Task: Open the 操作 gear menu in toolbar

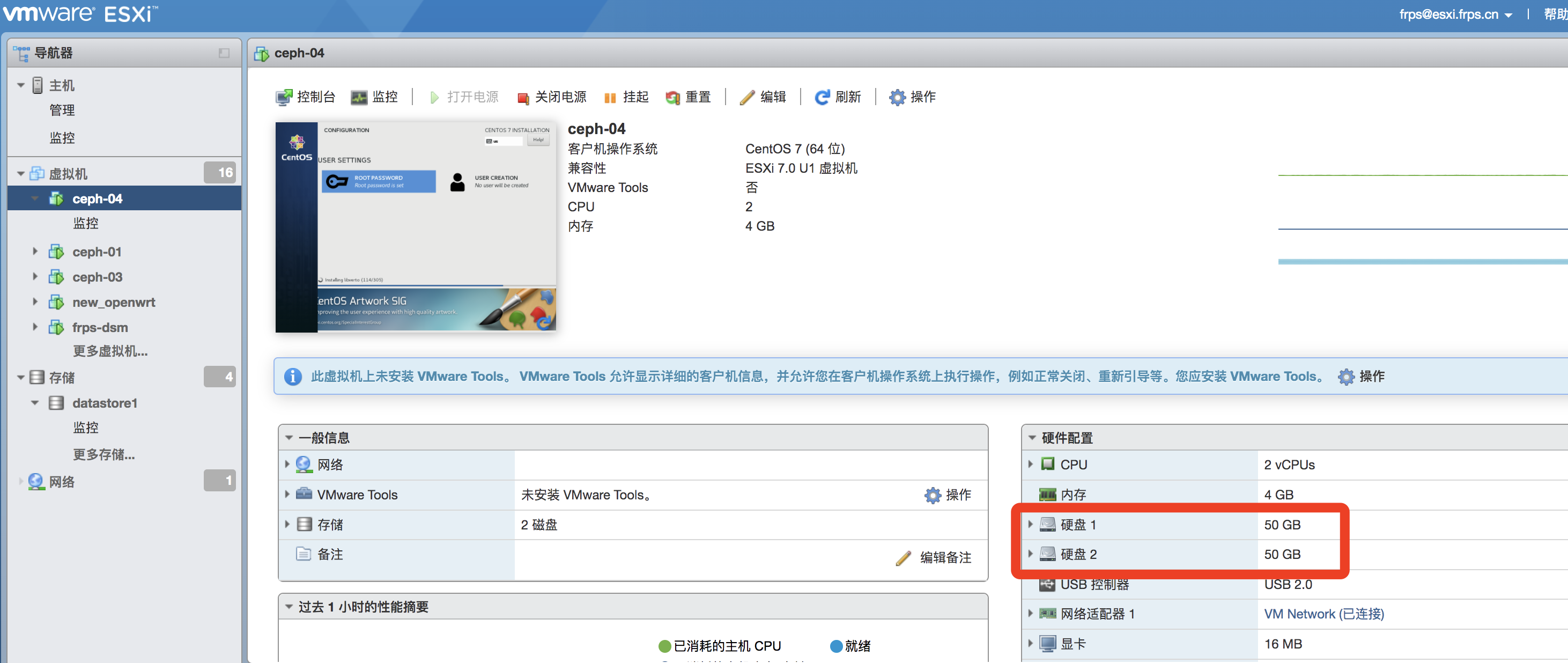Action: pyautogui.click(x=897, y=98)
